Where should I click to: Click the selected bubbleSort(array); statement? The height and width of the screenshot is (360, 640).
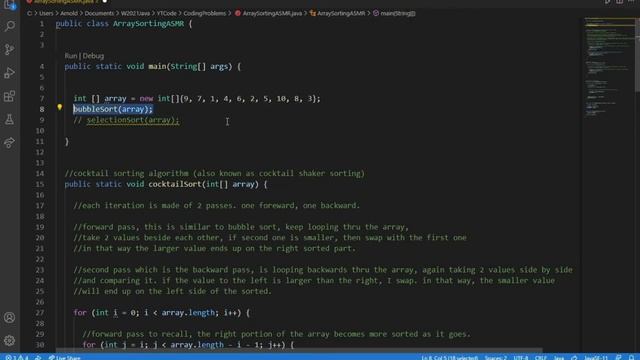coord(113,109)
